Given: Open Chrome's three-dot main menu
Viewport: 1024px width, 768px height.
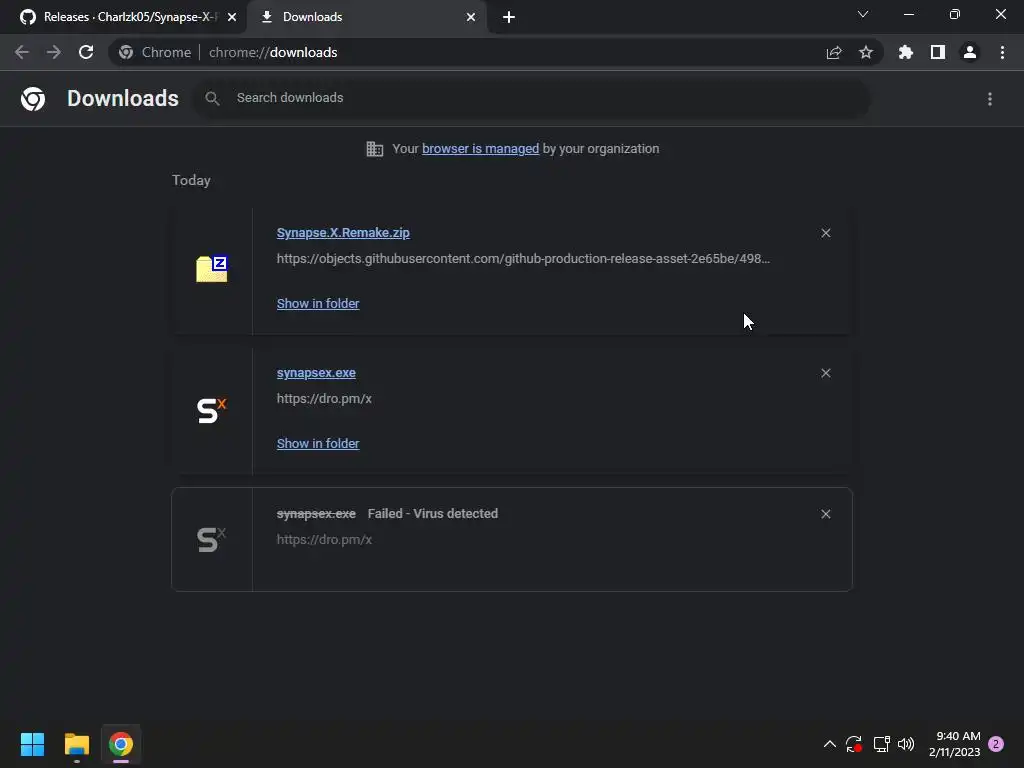Looking at the screenshot, I should point(1002,52).
